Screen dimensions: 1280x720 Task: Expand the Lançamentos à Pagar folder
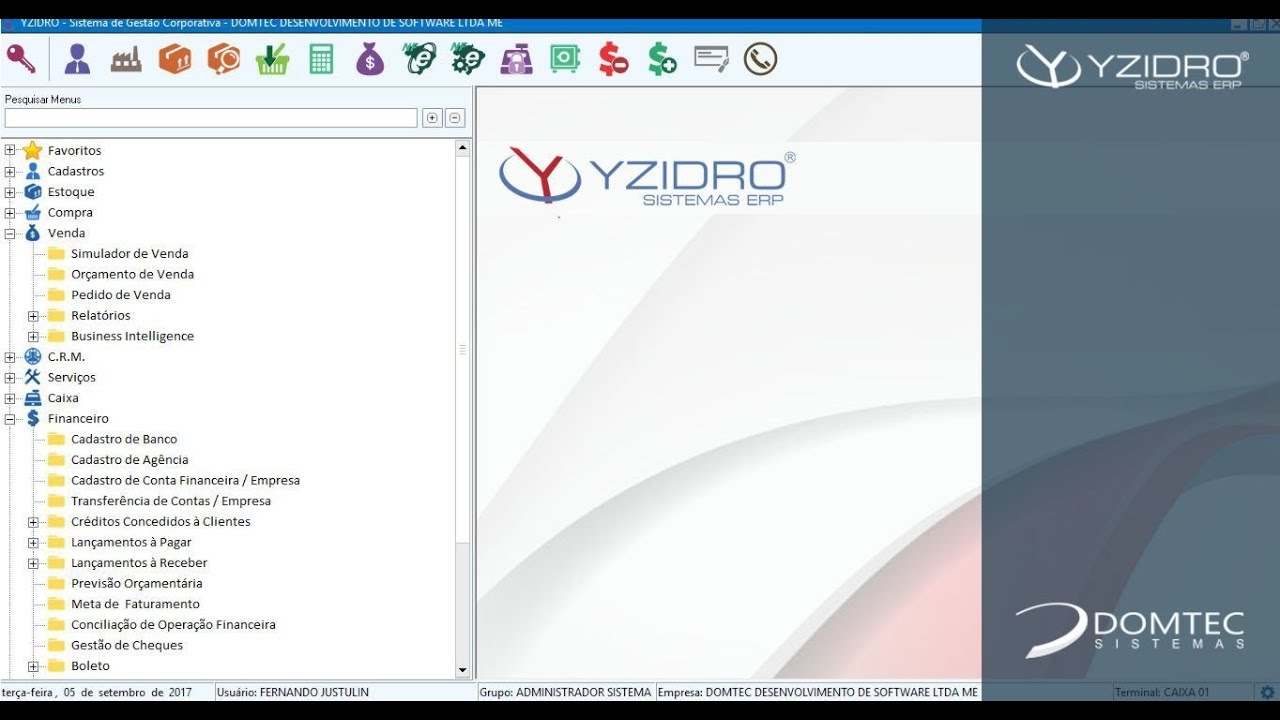click(x=33, y=543)
